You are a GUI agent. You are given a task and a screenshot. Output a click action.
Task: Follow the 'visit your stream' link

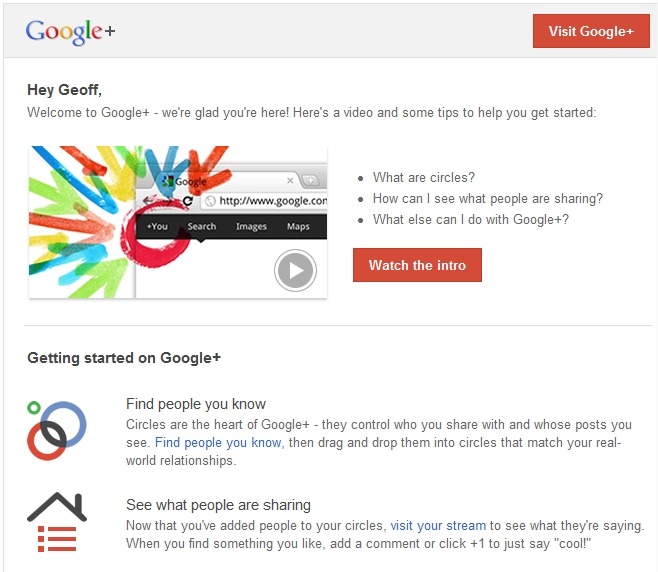click(438, 525)
